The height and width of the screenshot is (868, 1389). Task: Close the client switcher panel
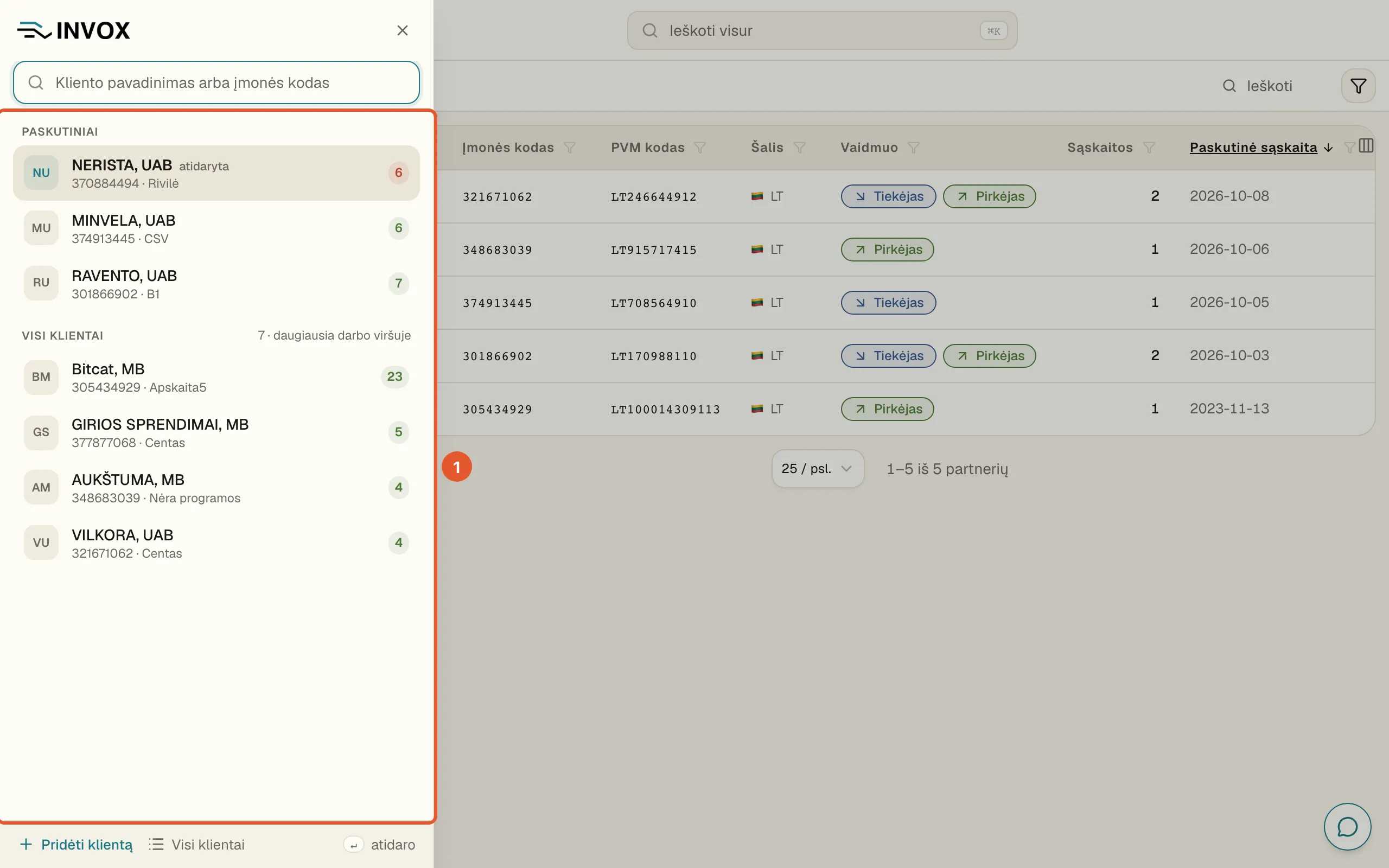pos(403,30)
